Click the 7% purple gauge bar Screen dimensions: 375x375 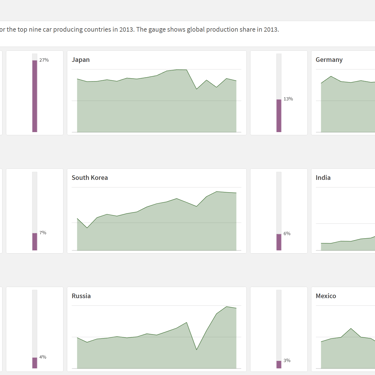pyautogui.click(x=35, y=241)
